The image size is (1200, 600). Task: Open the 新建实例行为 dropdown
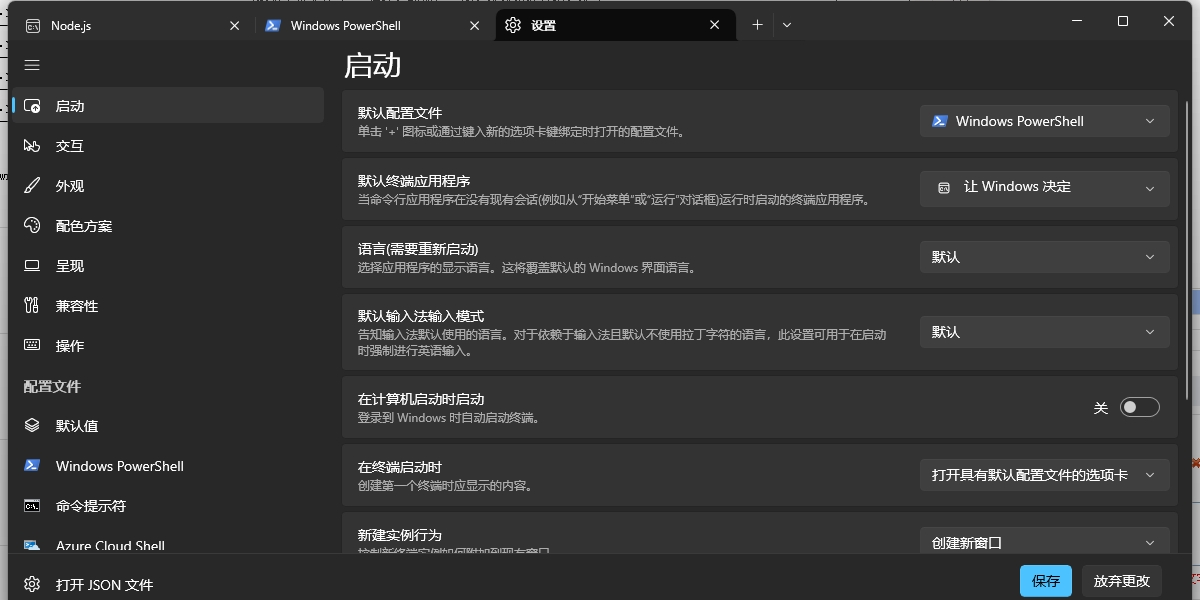(1044, 541)
